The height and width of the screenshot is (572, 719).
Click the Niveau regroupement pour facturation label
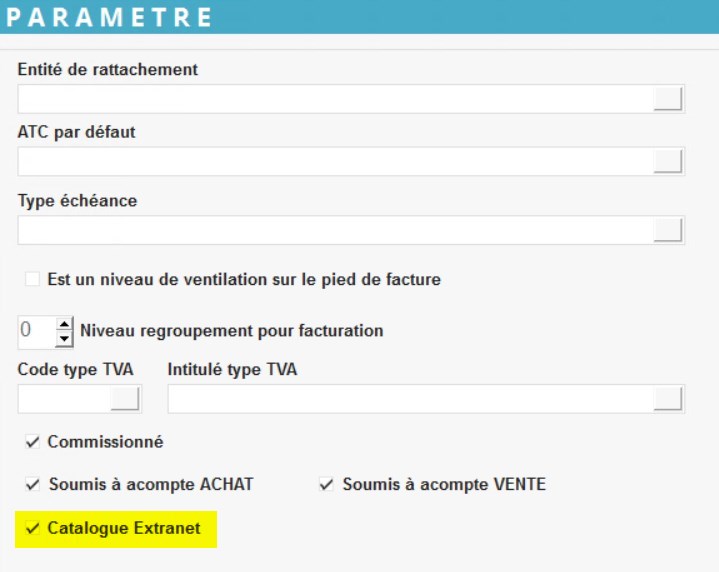pos(231,330)
